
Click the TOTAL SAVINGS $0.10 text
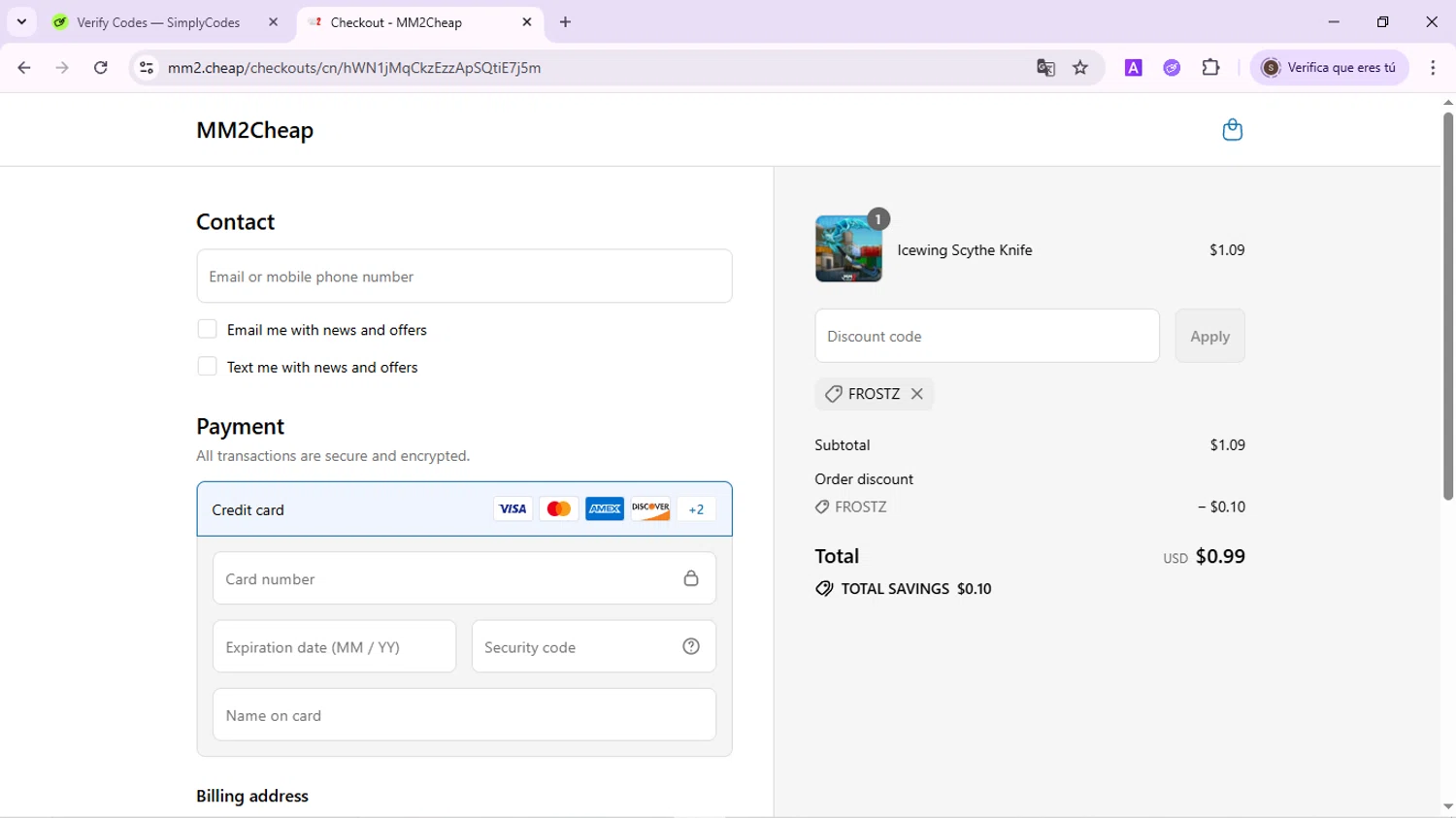pos(916,589)
